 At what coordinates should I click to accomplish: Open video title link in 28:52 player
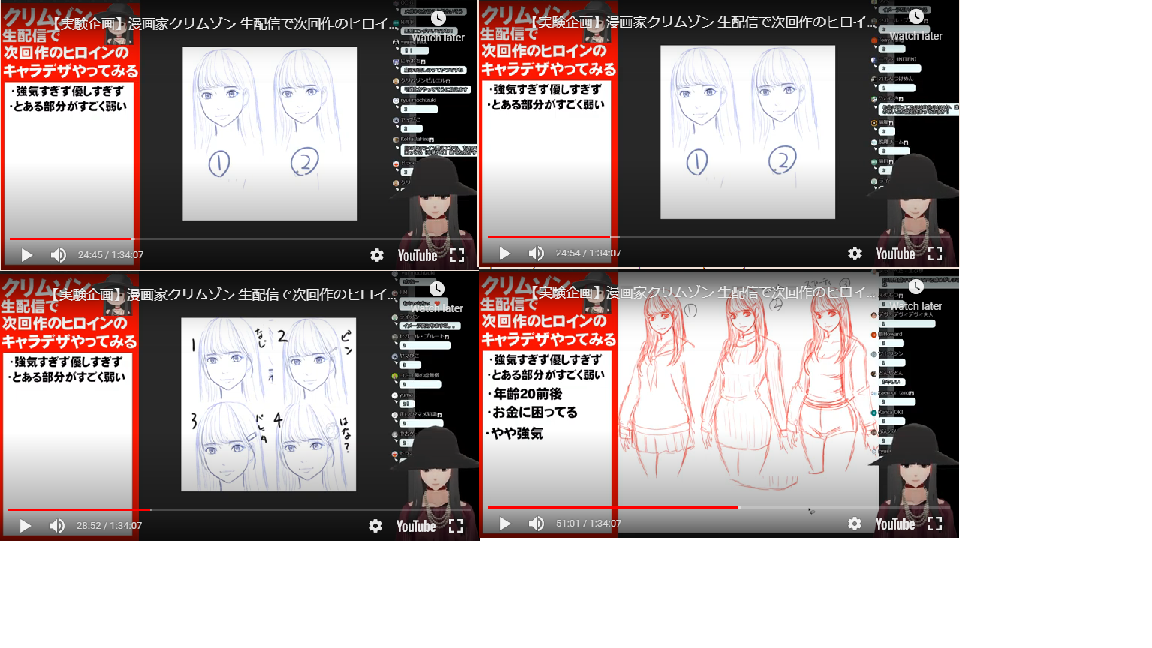point(223,295)
